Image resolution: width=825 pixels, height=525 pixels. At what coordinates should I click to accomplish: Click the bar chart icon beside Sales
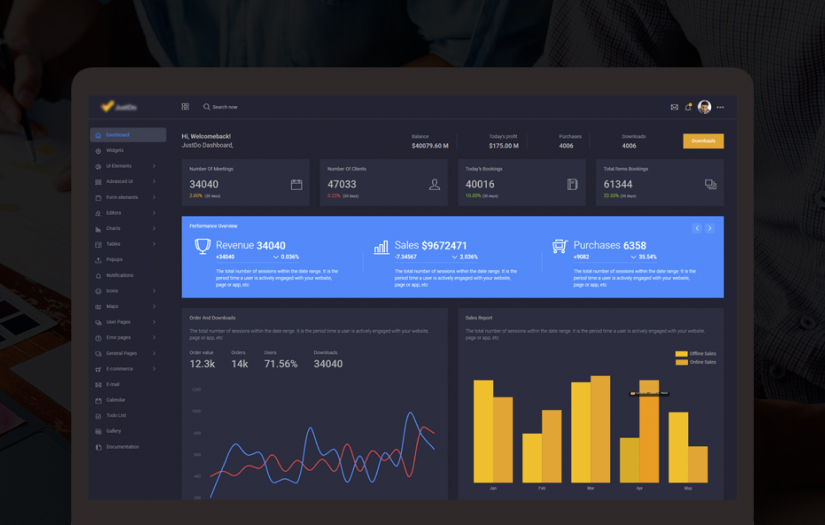tap(381, 247)
